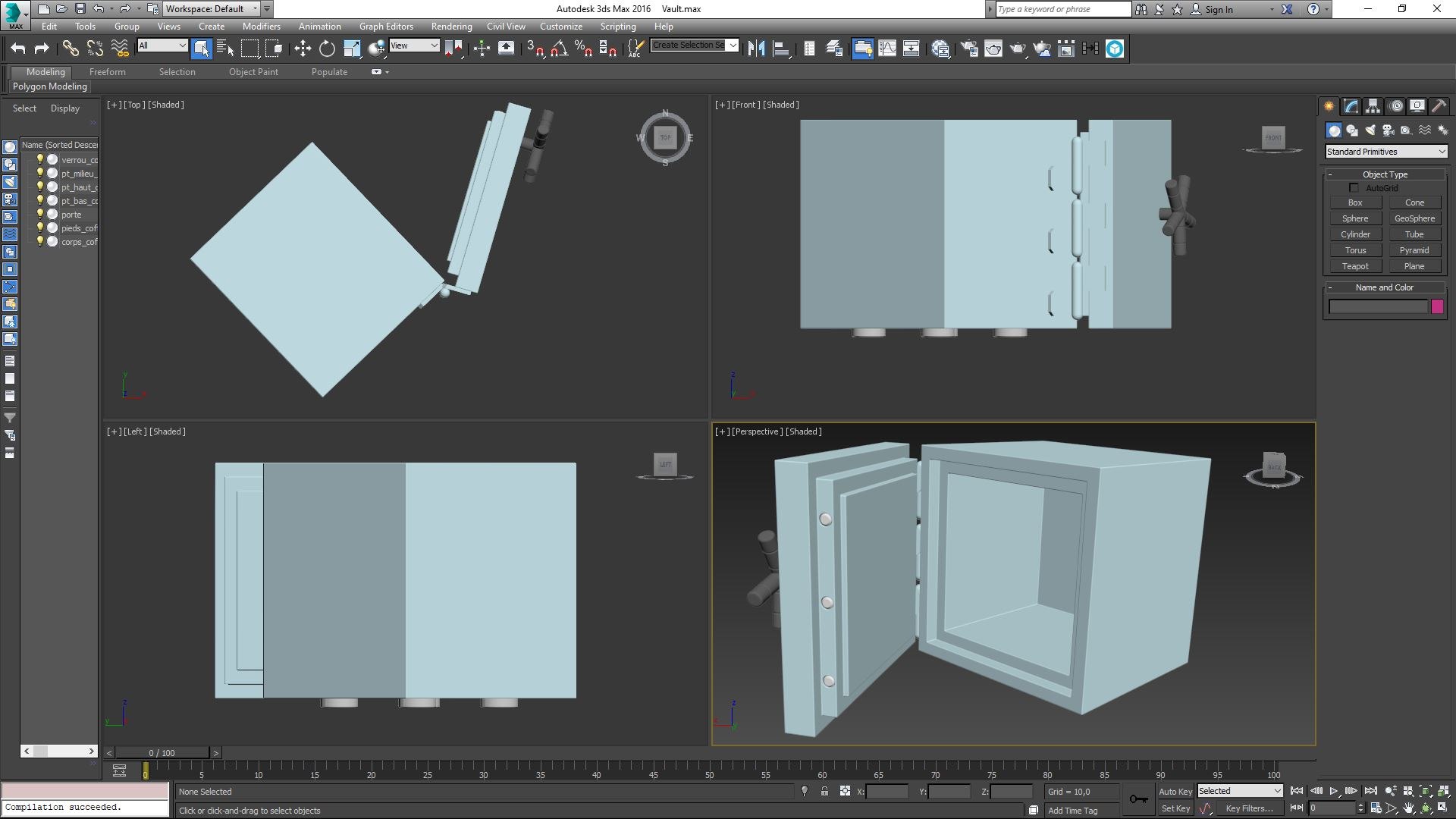Viewport: 1456px width, 819px height.
Task: Click the Plane primitive button
Action: pyautogui.click(x=1414, y=266)
